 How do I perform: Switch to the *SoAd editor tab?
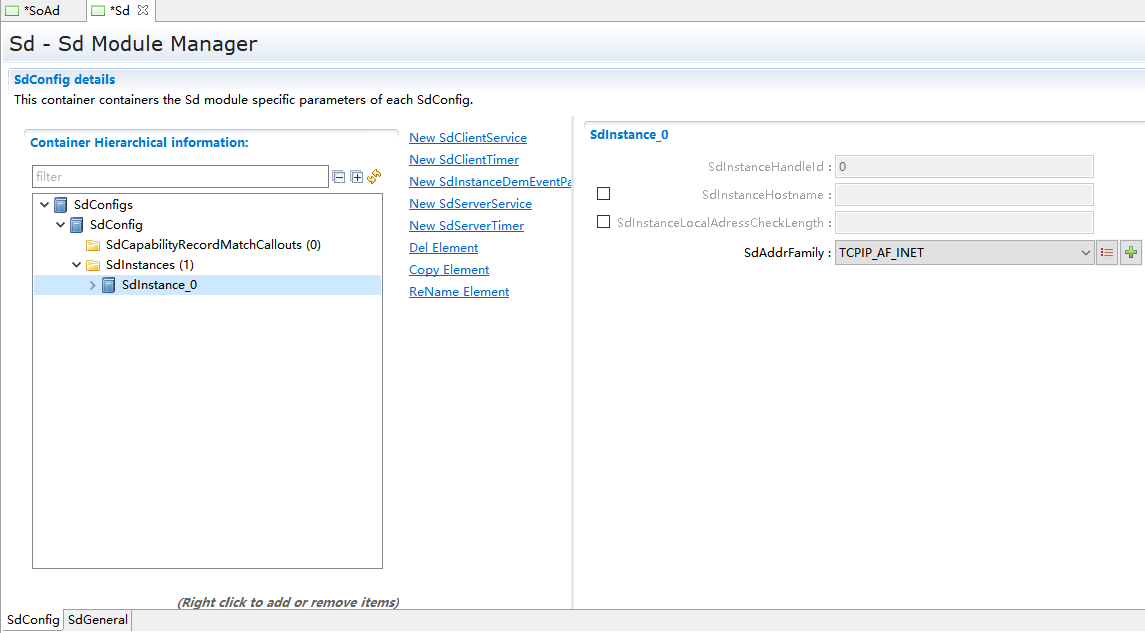(41, 11)
